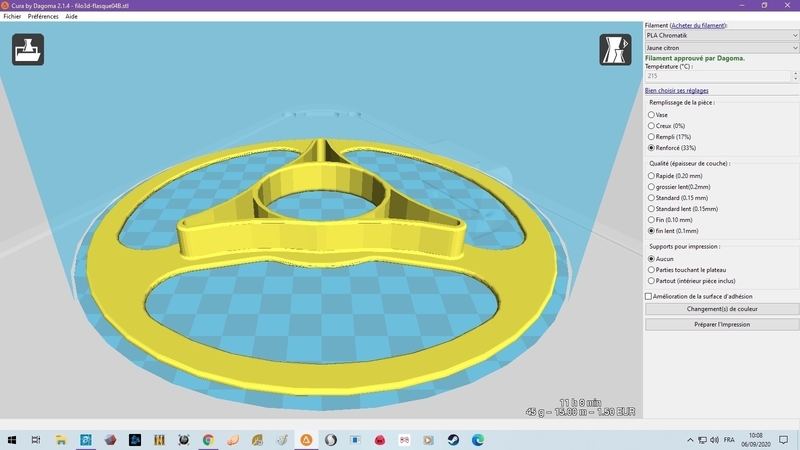Click the Température input field

coord(718,76)
